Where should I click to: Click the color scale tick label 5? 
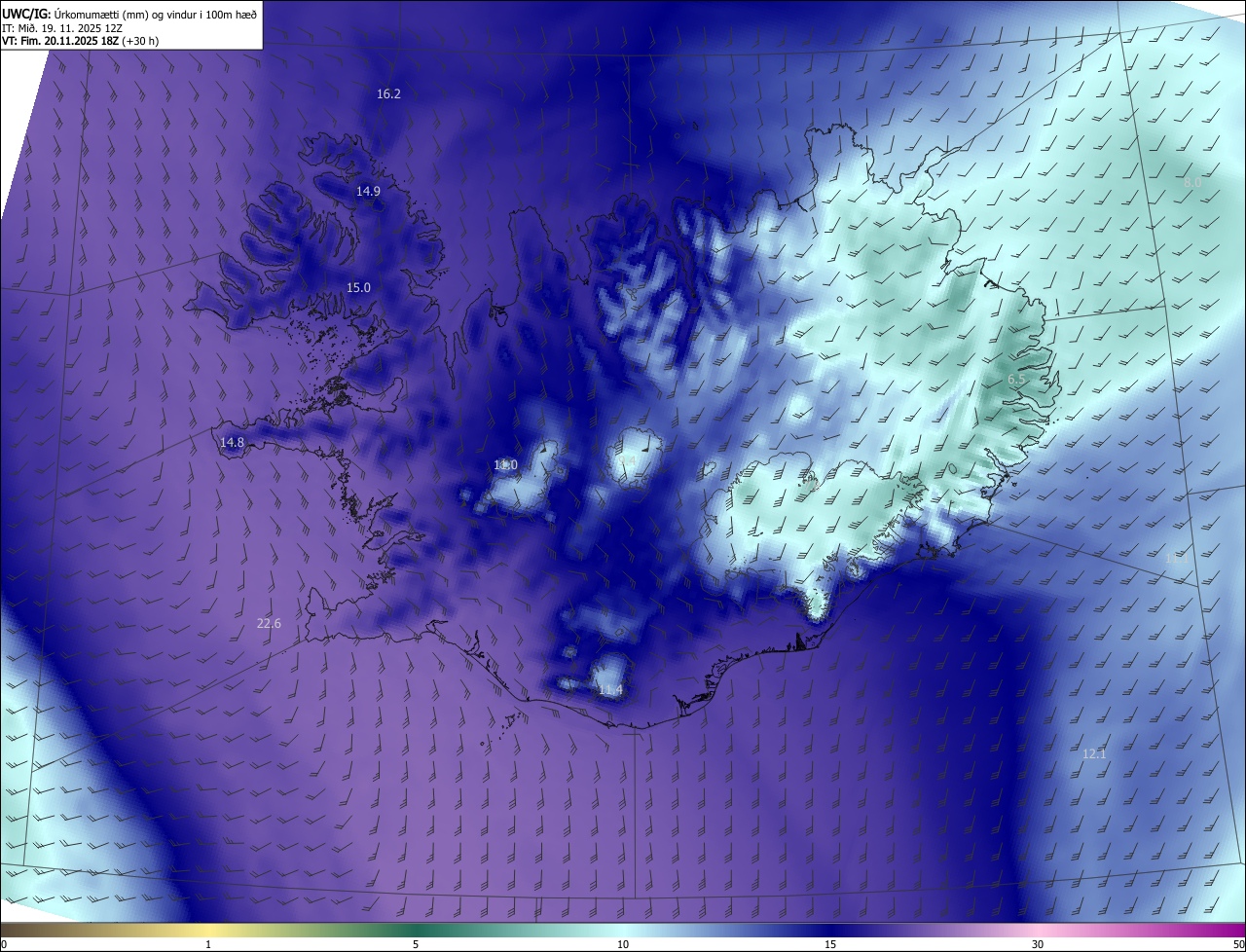click(416, 944)
